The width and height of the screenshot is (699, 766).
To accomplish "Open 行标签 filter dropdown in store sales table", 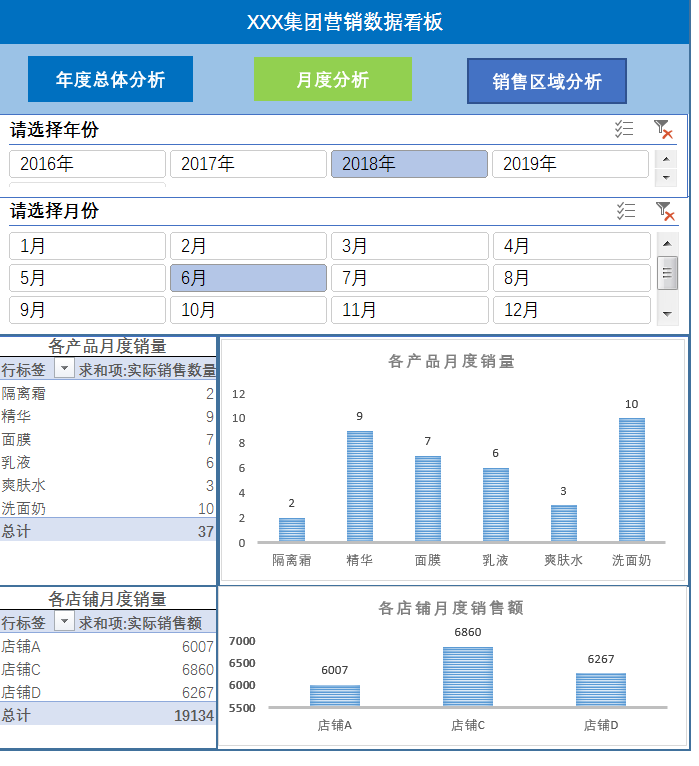I will point(64,621).
